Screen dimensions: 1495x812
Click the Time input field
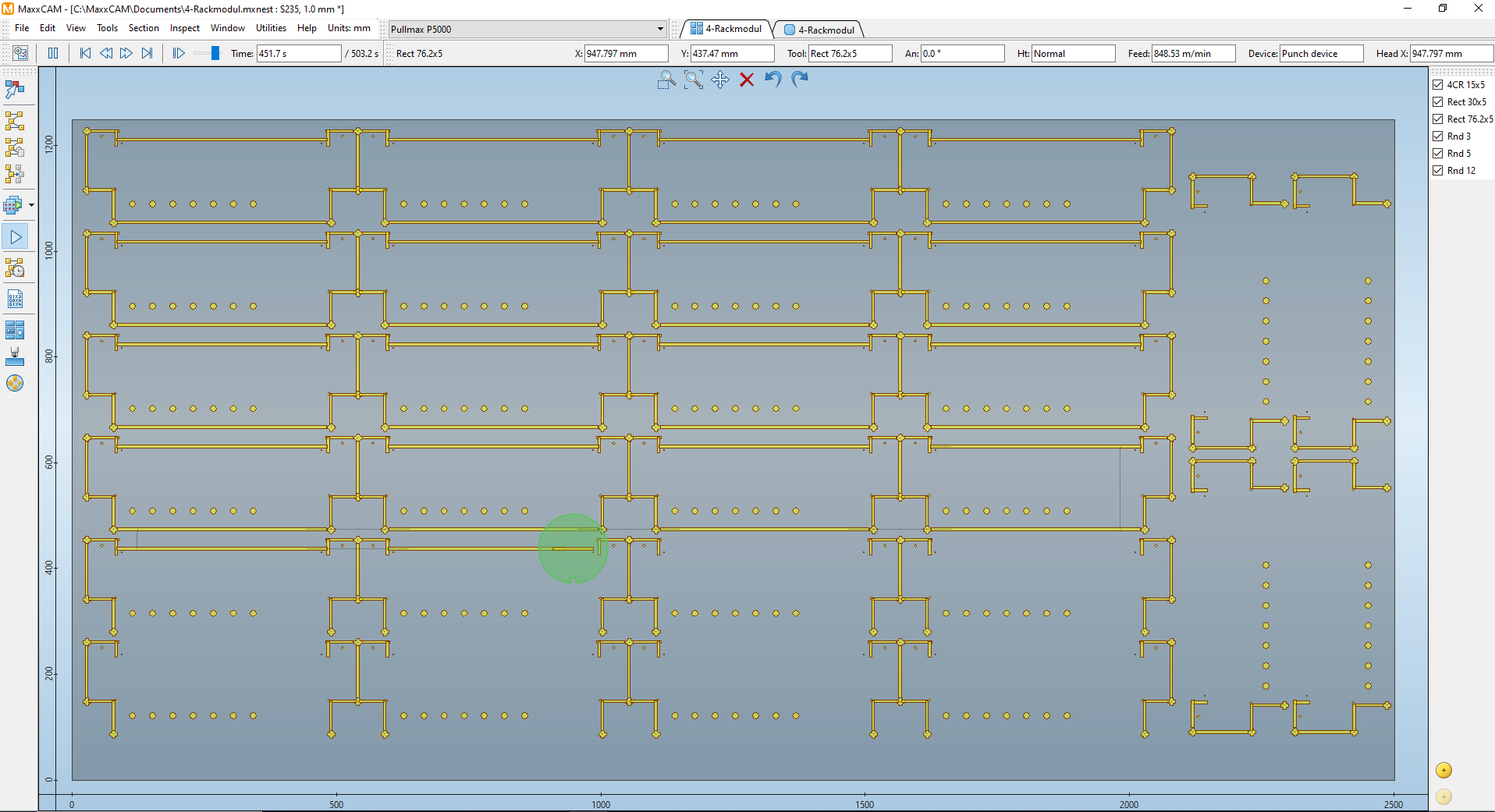point(299,54)
